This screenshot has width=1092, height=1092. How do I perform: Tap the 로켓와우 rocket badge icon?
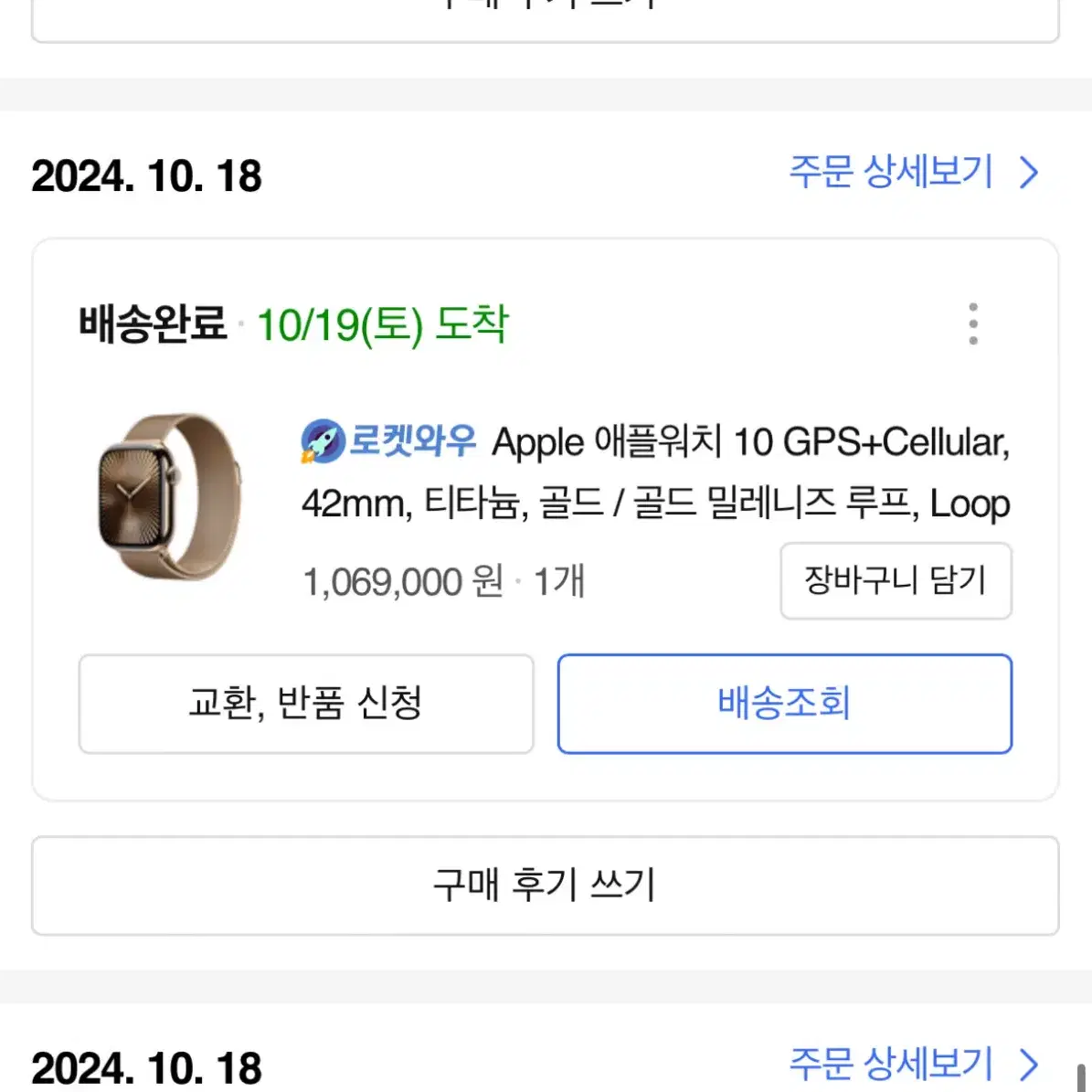pos(323,440)
